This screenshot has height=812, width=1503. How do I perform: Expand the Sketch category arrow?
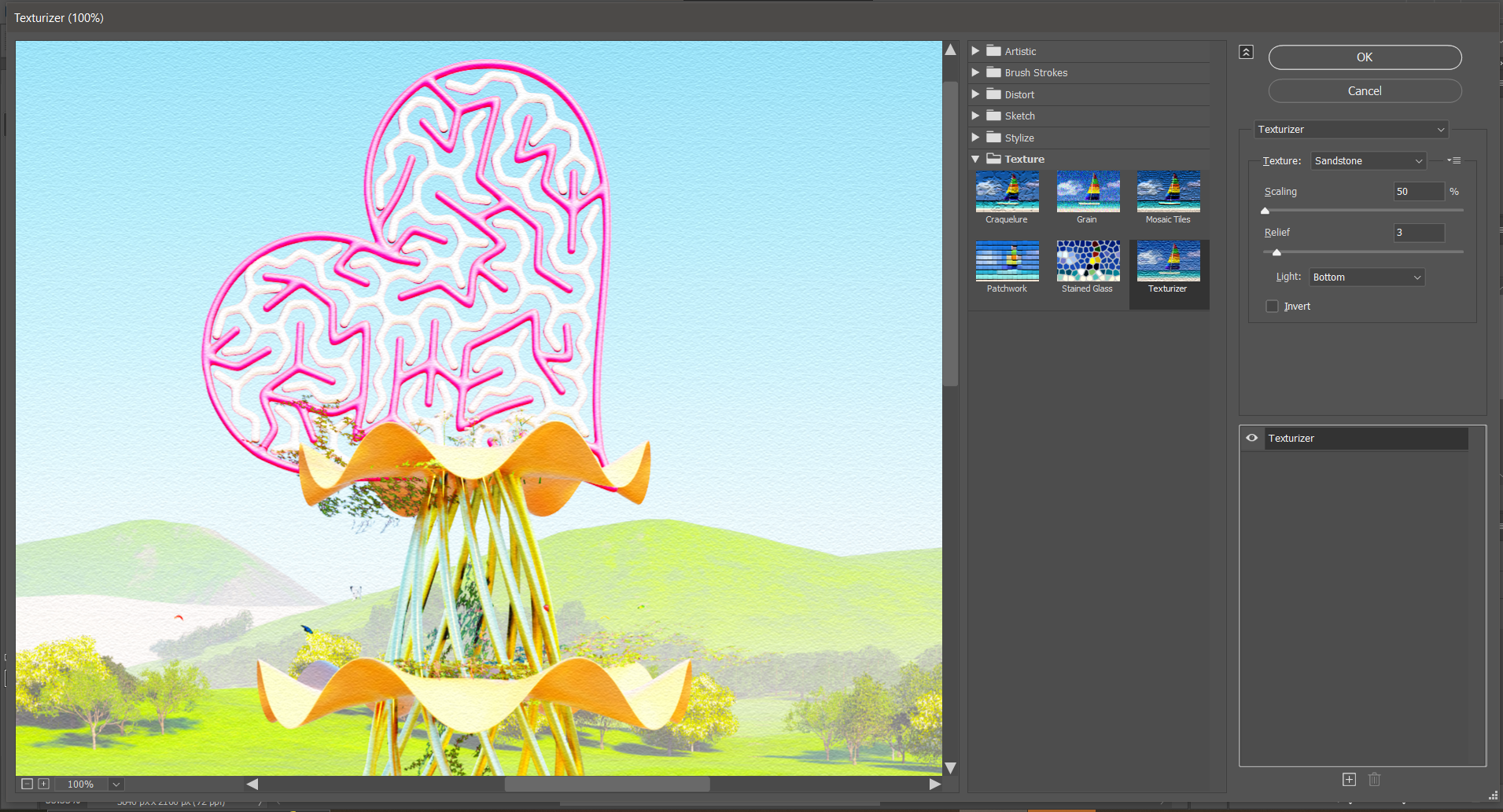pyautogui.click(x=975, y=115)
